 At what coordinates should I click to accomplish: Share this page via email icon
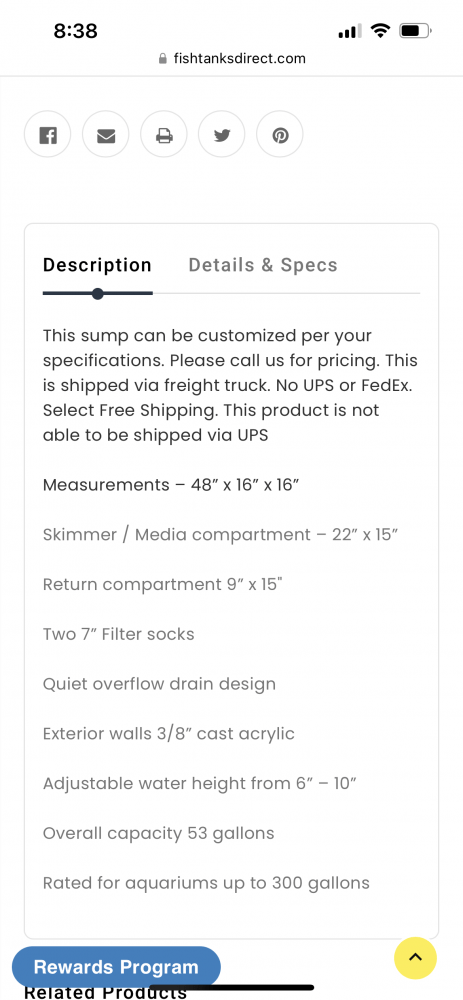106,135
